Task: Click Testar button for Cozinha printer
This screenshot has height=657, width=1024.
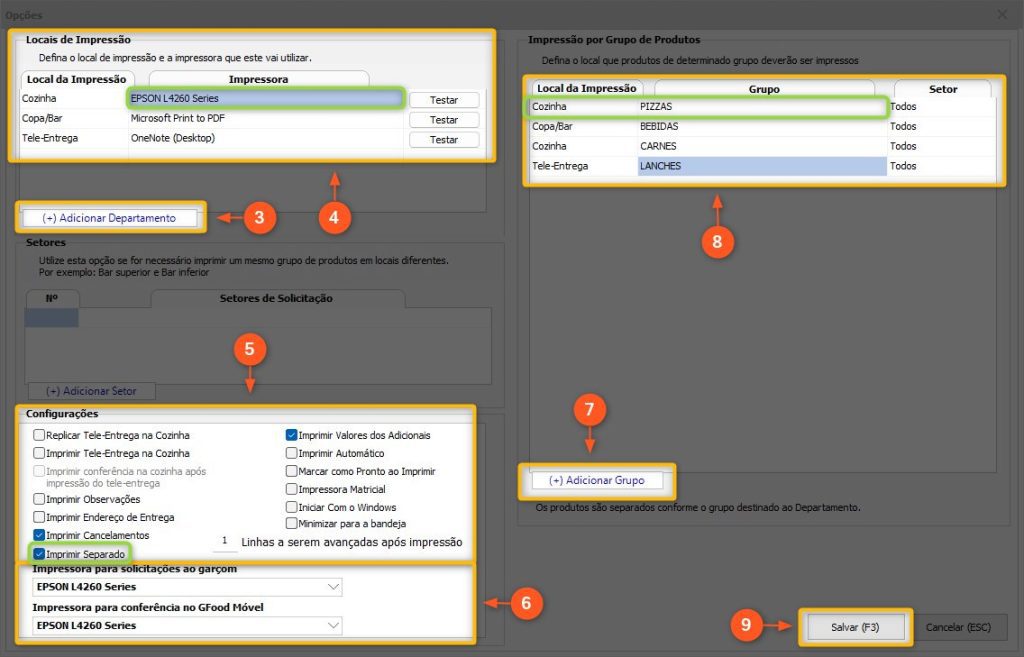Action: (443, 99)
